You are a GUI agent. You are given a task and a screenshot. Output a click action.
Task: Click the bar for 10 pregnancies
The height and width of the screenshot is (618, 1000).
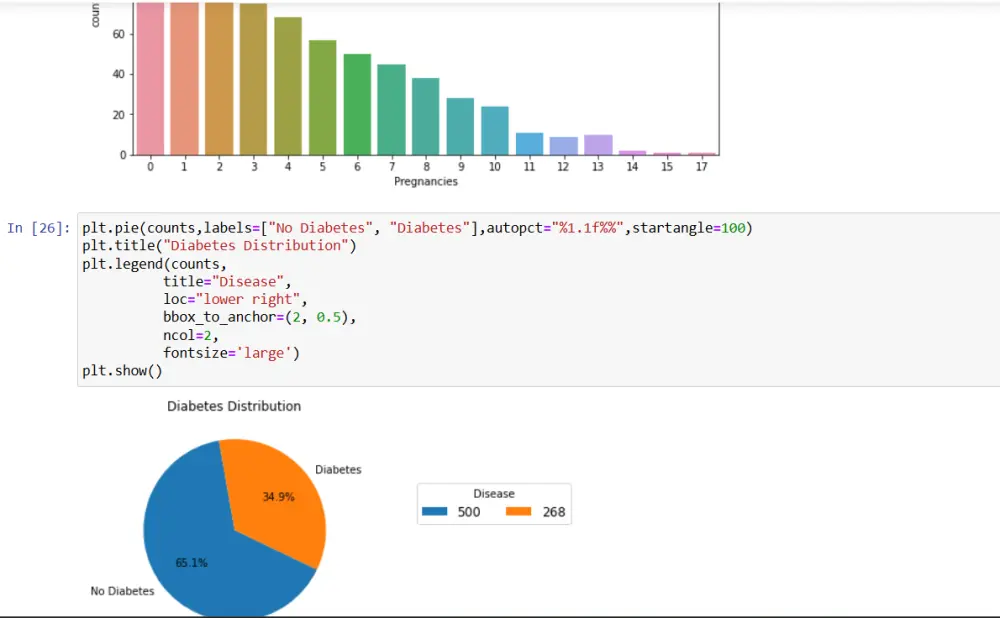click(495, 131)
